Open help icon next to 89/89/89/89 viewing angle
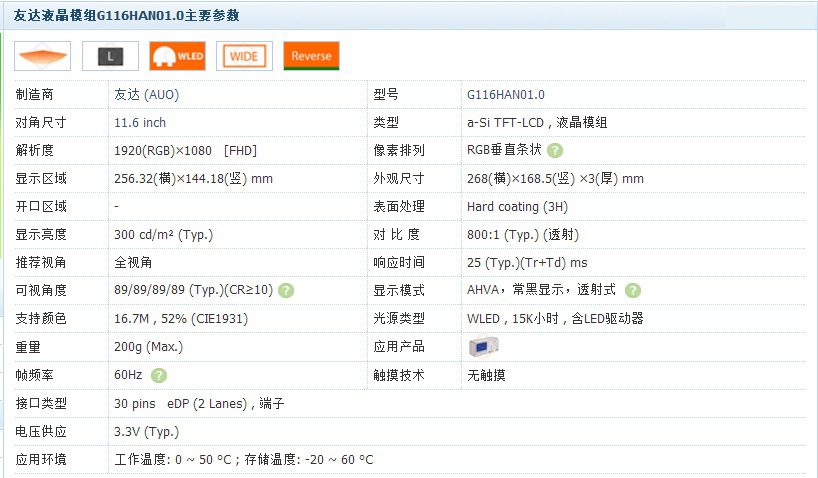 (286, 291)
